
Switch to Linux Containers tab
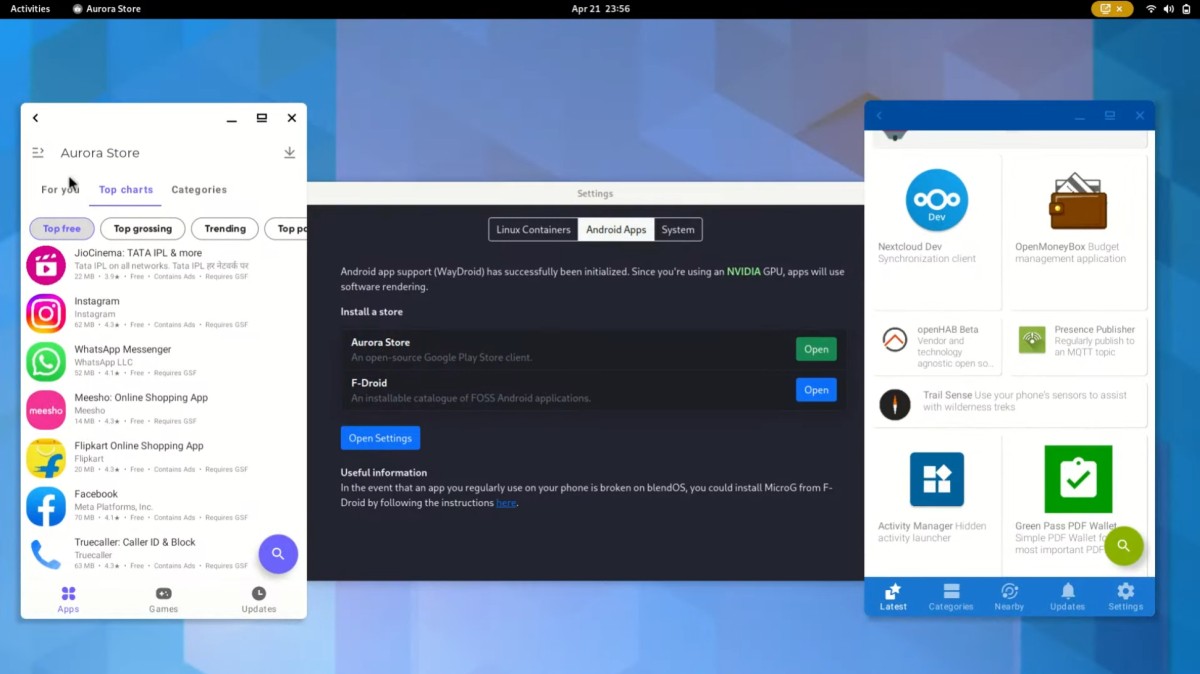coord(533,230)
